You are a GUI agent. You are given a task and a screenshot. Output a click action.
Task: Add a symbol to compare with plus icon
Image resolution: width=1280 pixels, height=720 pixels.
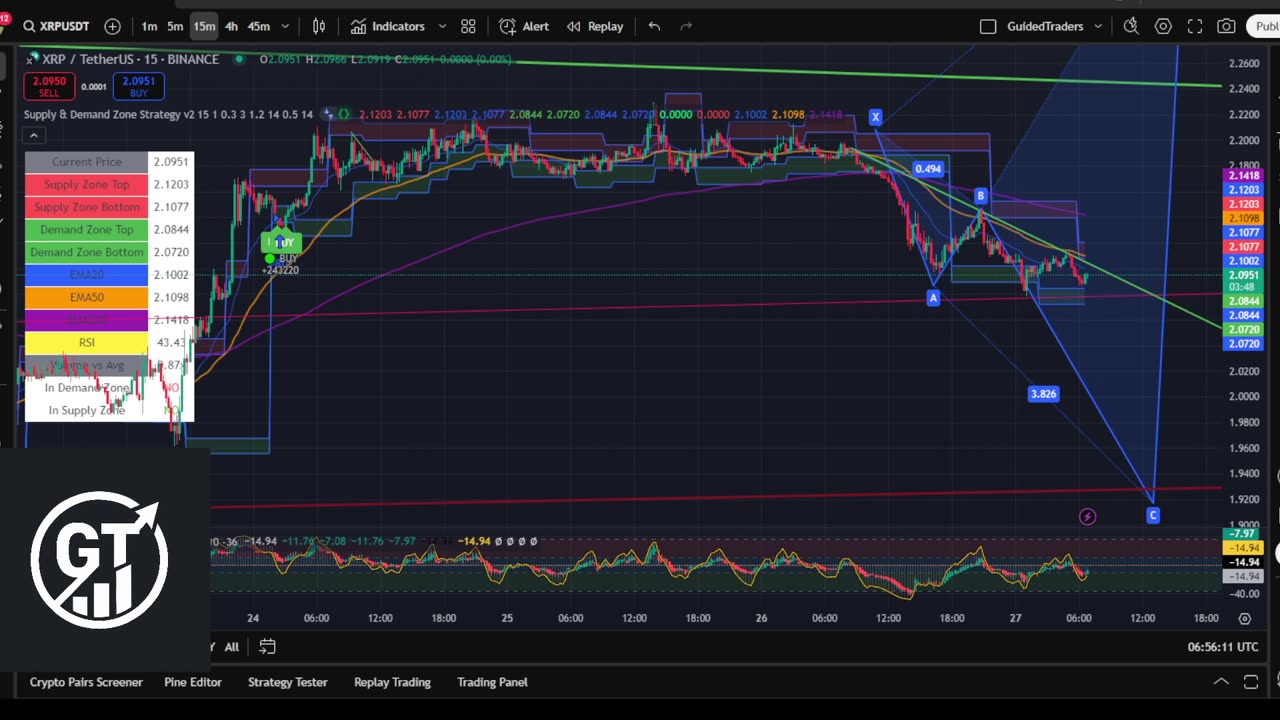[112, 26]
